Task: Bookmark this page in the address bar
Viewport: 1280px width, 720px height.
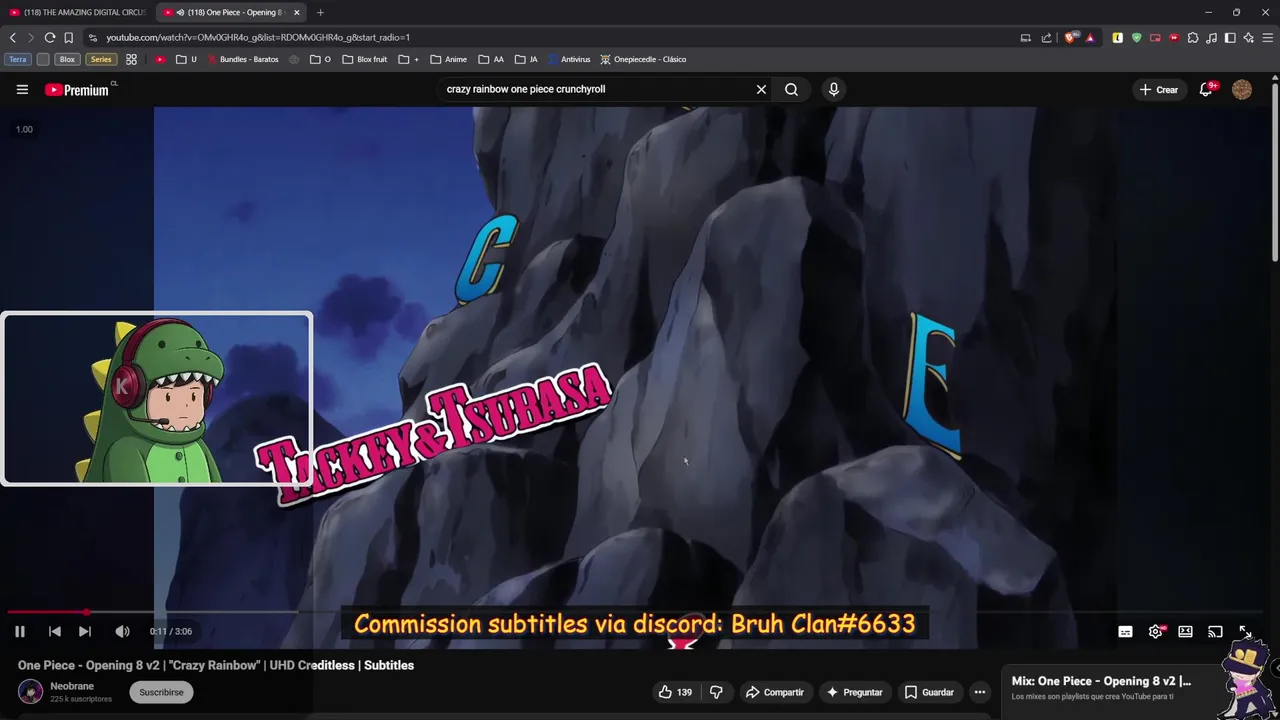Action: click(x=68, y=37)
